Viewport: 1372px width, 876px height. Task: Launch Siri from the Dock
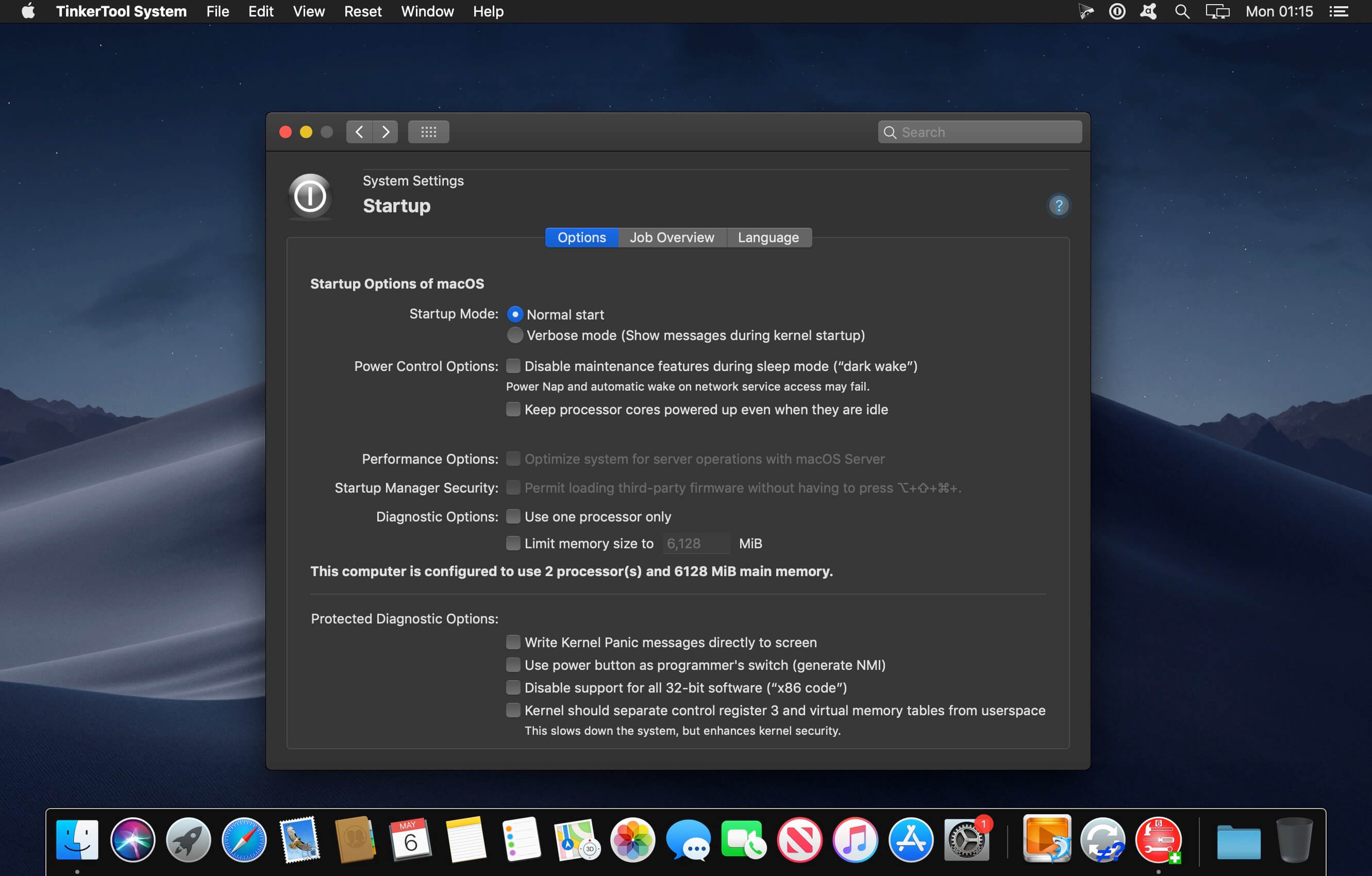click(133, 839)
